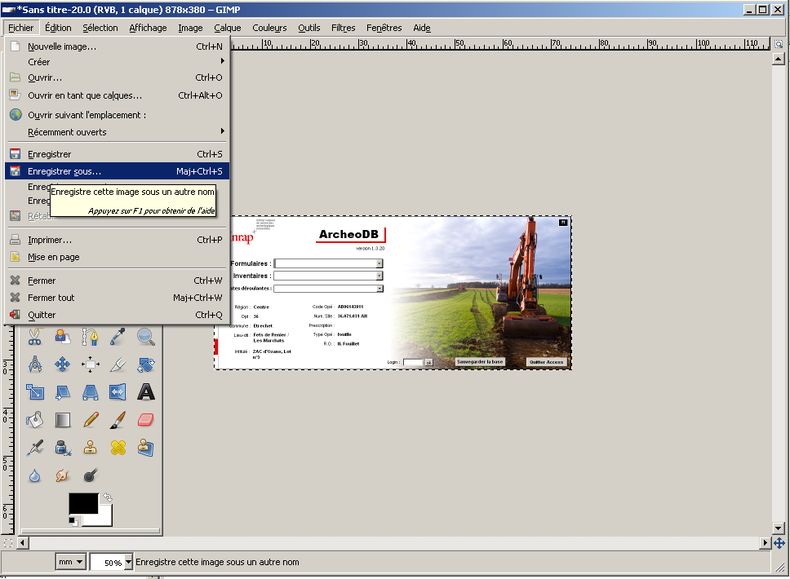Select the Eraser tool
Screen dimensions: 790x579
146,420
